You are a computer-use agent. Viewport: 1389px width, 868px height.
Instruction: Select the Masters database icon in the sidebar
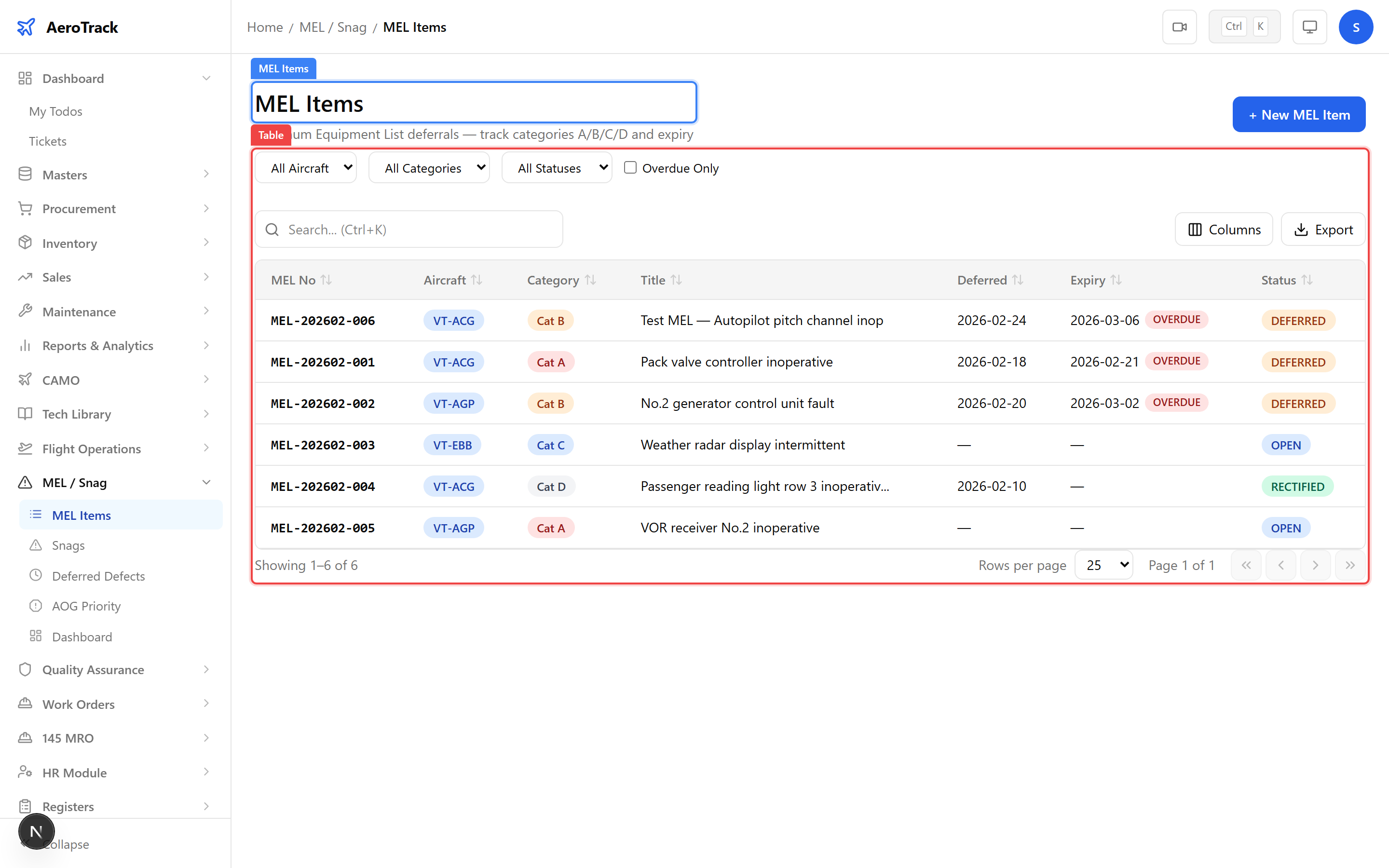(25, 174)
